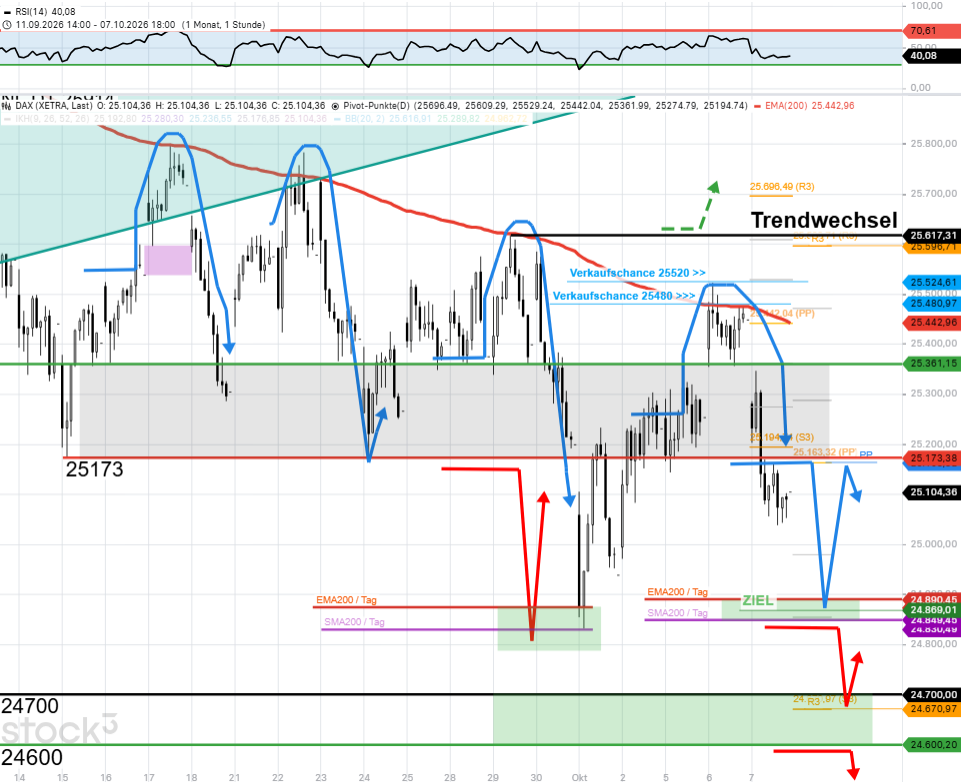Click the orange 24.670,97 price tag
The image size is (961, 782).
(933, 709)
